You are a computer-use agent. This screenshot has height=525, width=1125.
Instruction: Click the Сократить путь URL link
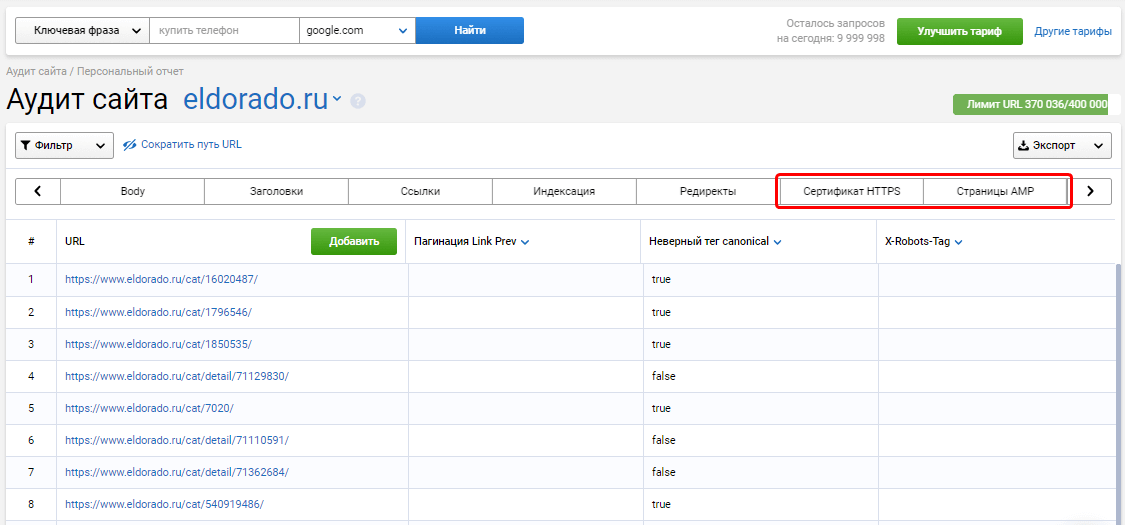coord(192,144)
